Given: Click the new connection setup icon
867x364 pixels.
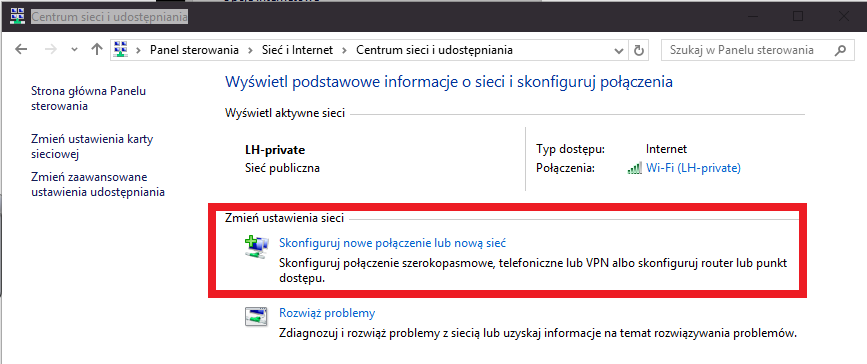Looking at the screenshot, I should coord(257,247).
